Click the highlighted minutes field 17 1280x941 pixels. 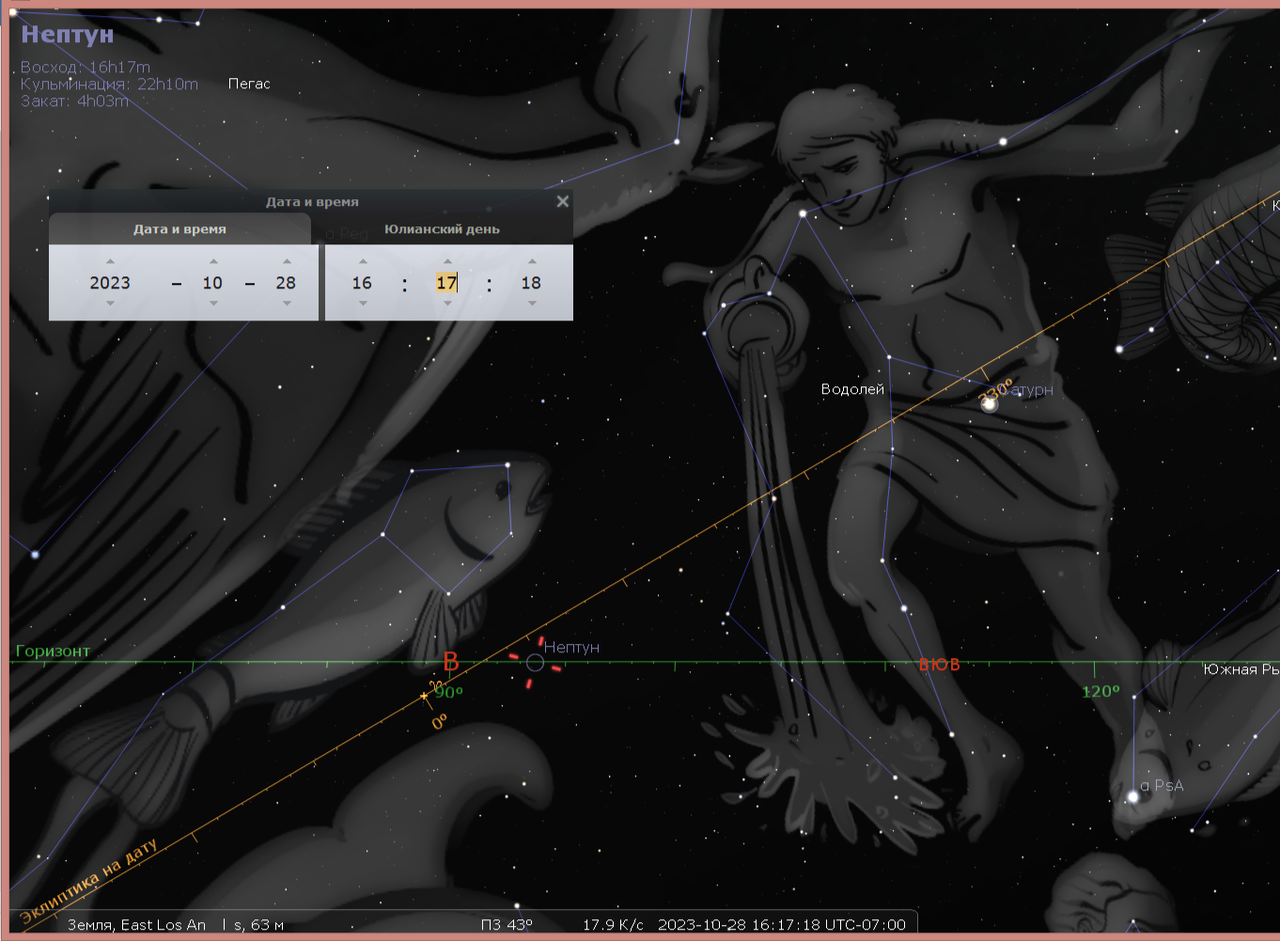(447, 283)
